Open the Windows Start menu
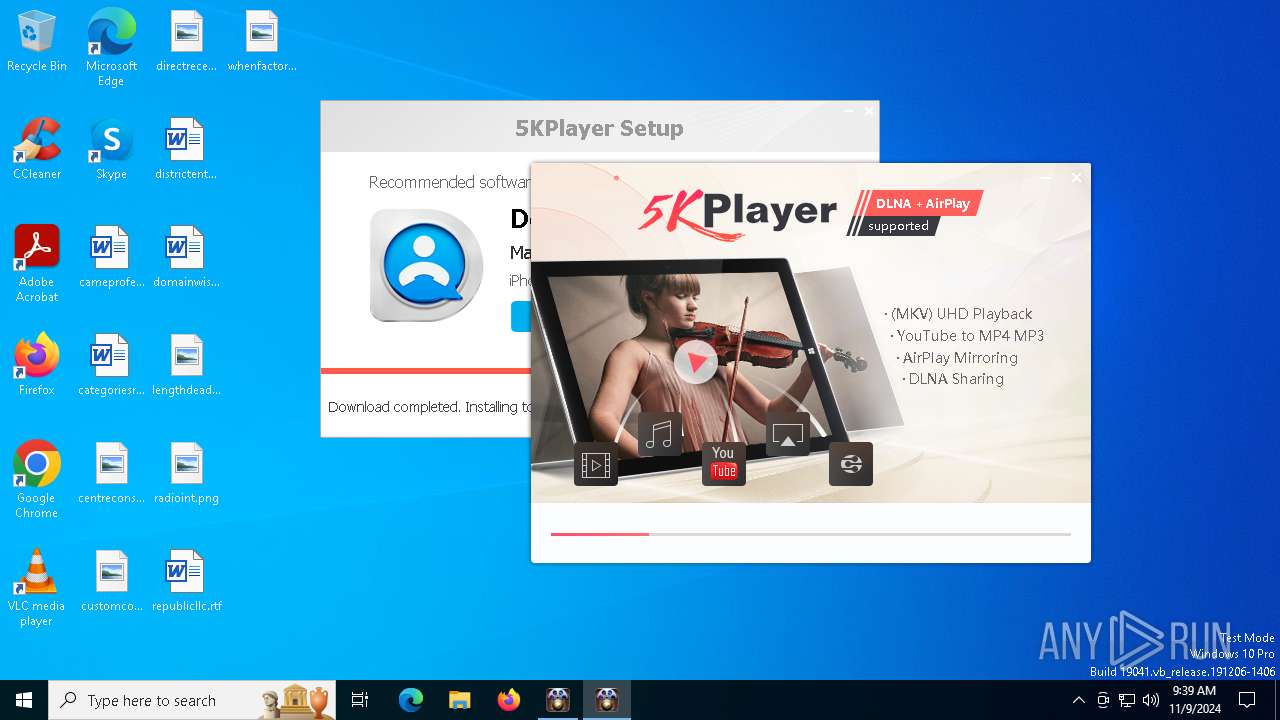Image resolution: width=1280 pixels, height=720 pixels. coord(24,700)
